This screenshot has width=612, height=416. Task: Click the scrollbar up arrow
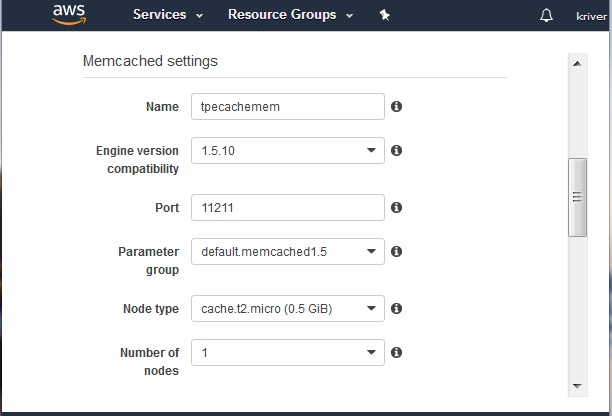(x=577, y=62)
